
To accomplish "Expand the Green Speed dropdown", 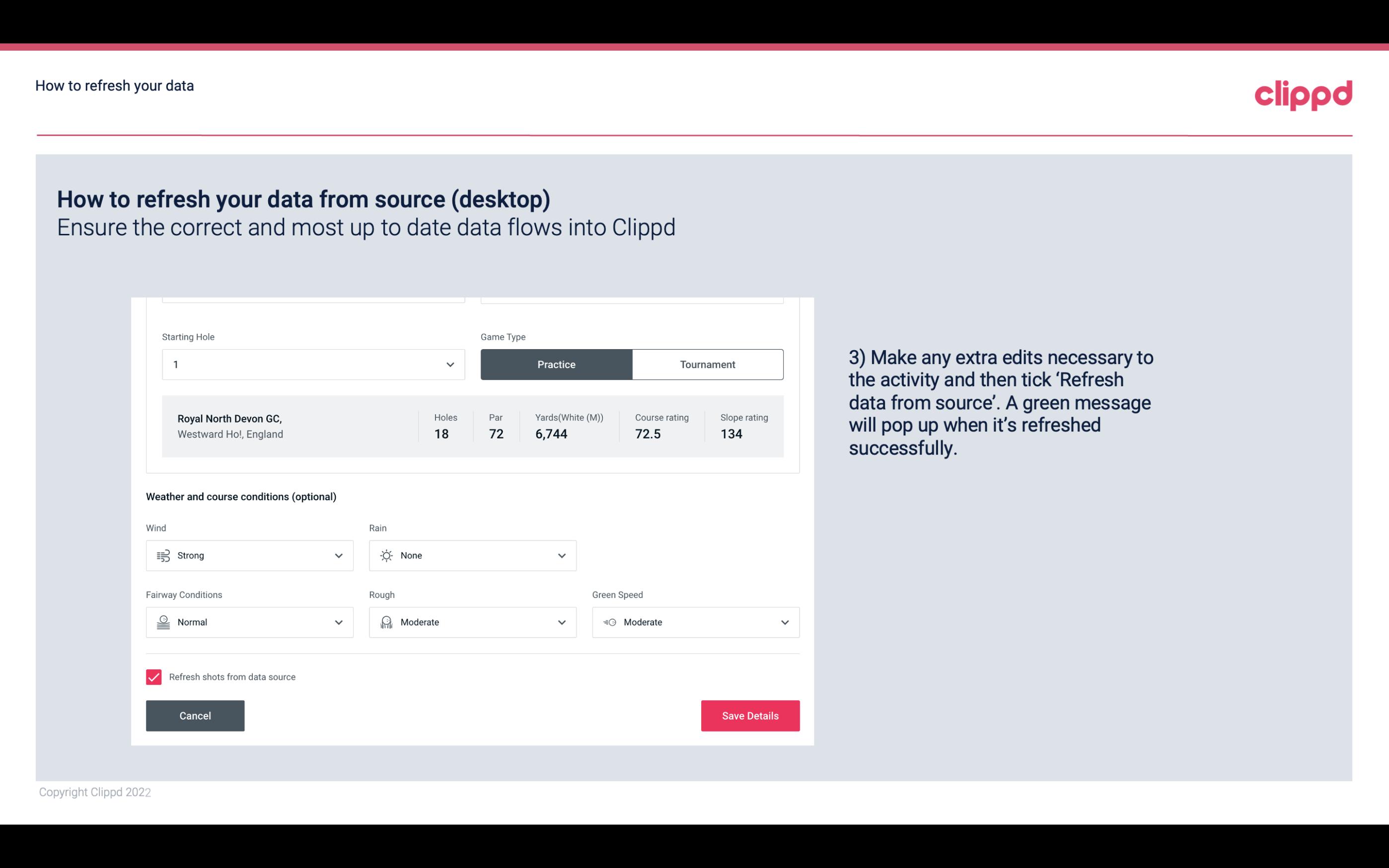I will (x=785, y=622).
